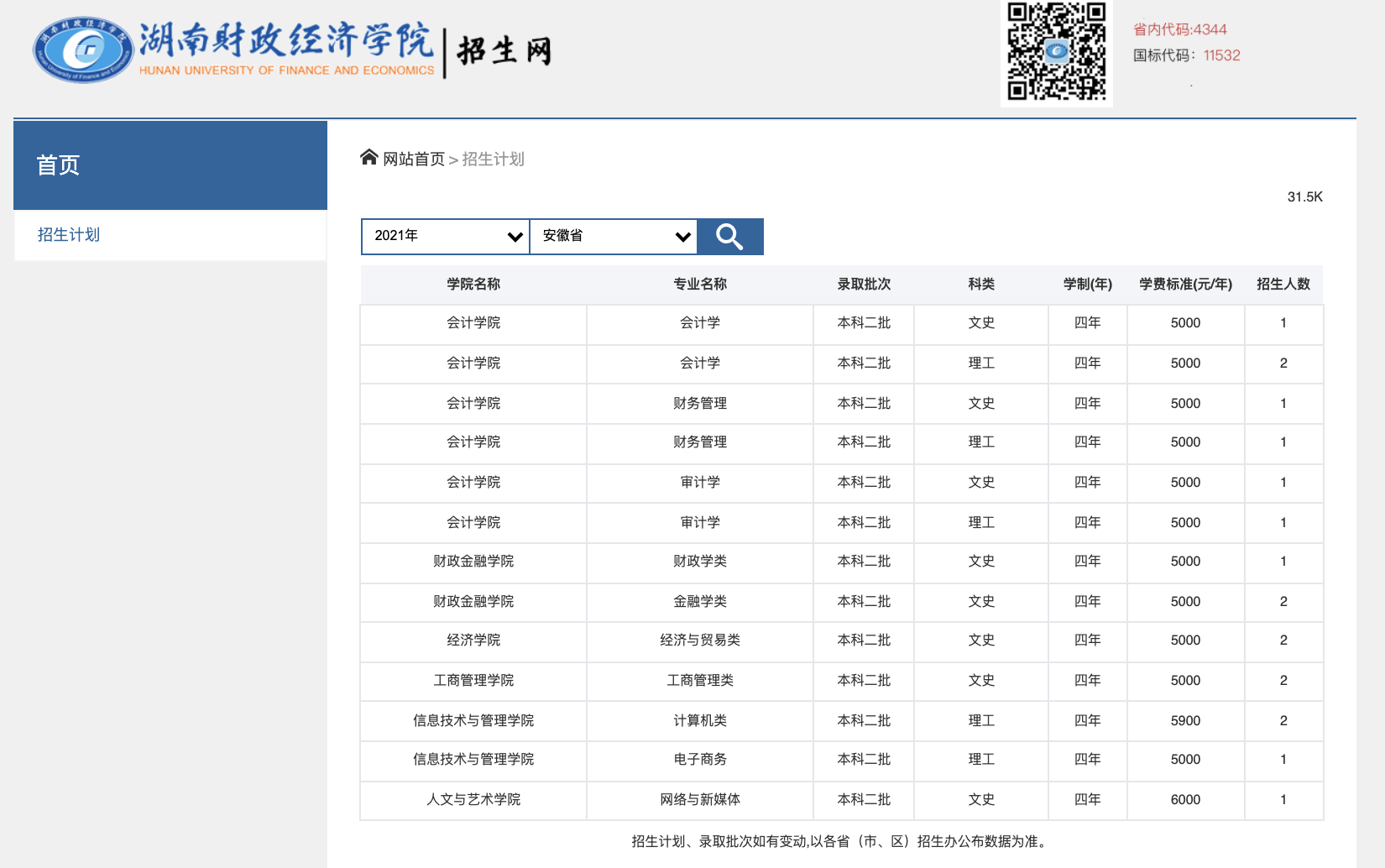This screenshot has width=1385, height=868.
Task: Select the 计算机类 major cell
Action: click(700, 721)
